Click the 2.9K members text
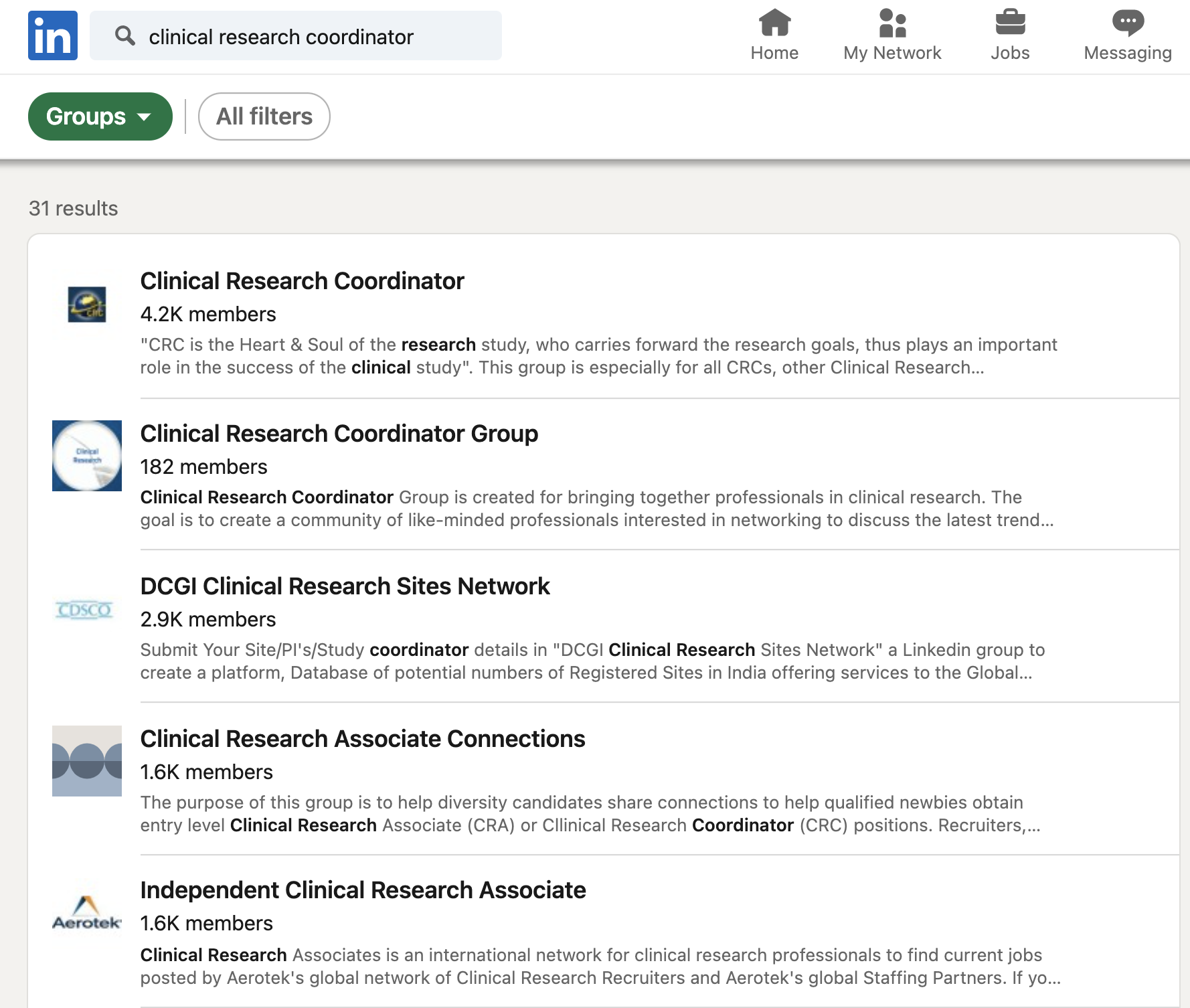 tap(208, 619)
